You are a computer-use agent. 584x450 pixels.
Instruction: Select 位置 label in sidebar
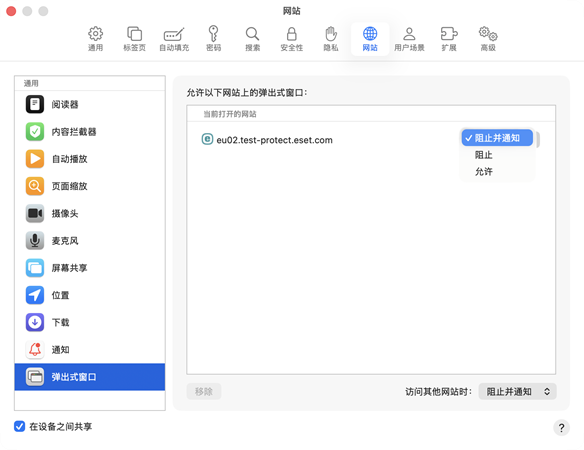pyautogui.click(x=60, y=295)
